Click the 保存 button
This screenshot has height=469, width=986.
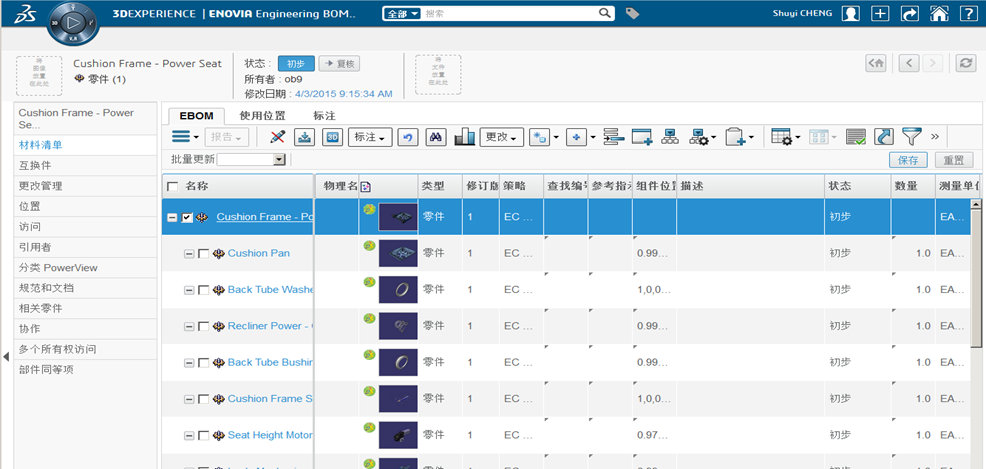coord(909,160)
